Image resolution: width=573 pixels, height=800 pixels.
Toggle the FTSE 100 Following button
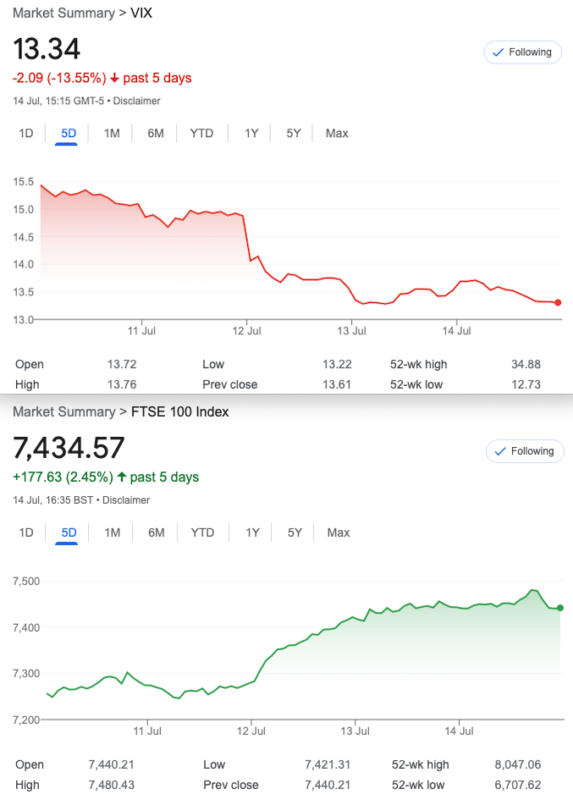(525, 451)
